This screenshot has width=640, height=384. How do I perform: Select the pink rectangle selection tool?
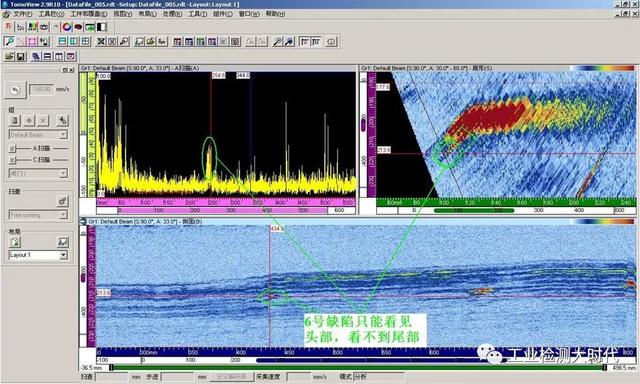point(32,41)
